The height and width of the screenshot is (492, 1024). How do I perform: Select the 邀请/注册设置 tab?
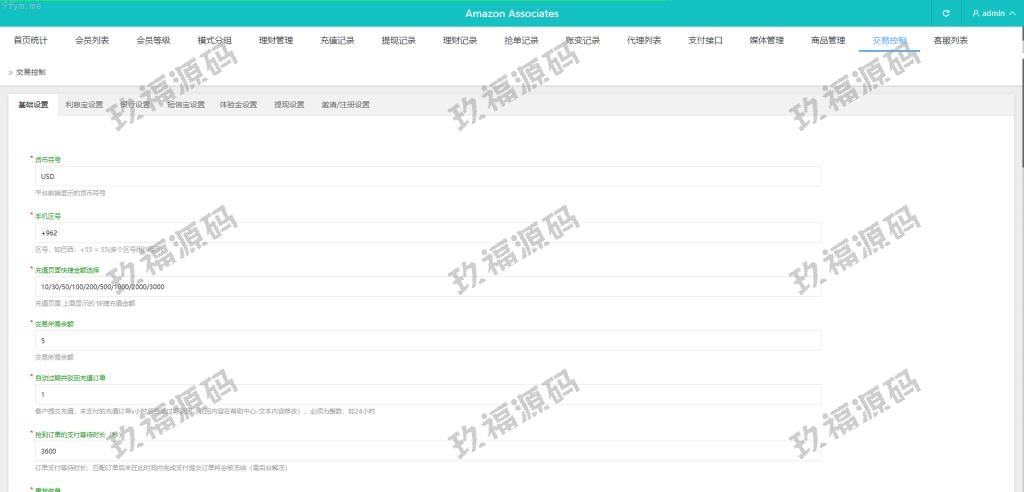point(345,104)
